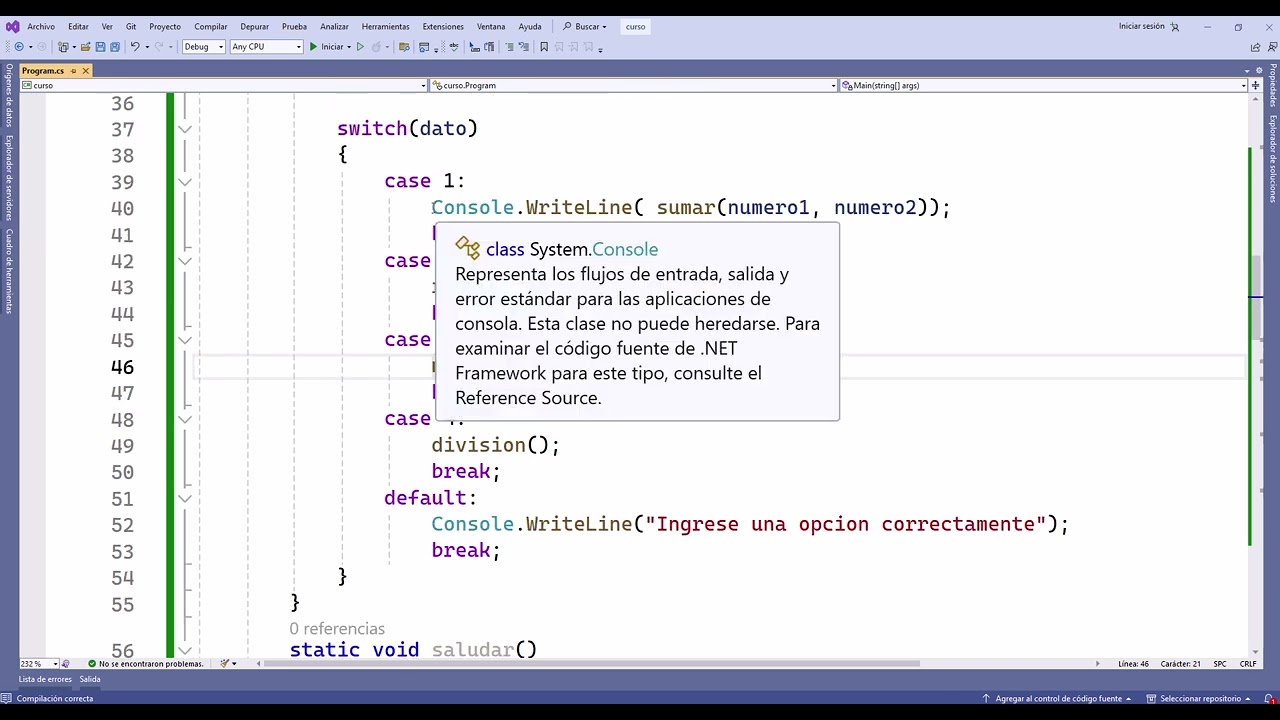Open the Herramientas menu
Viewport: 1280px width, 720px height.
385,27
